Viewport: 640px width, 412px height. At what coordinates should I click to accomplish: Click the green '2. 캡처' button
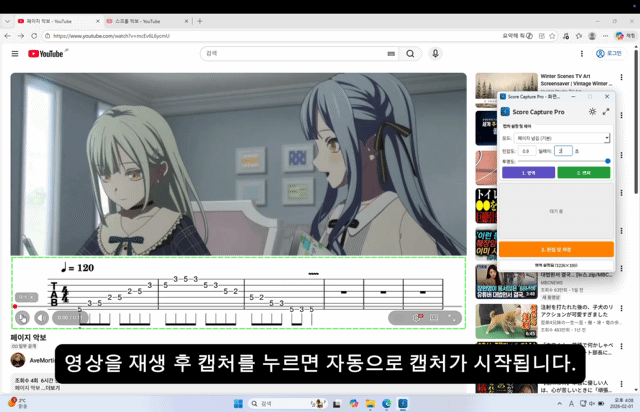point(584,172)
